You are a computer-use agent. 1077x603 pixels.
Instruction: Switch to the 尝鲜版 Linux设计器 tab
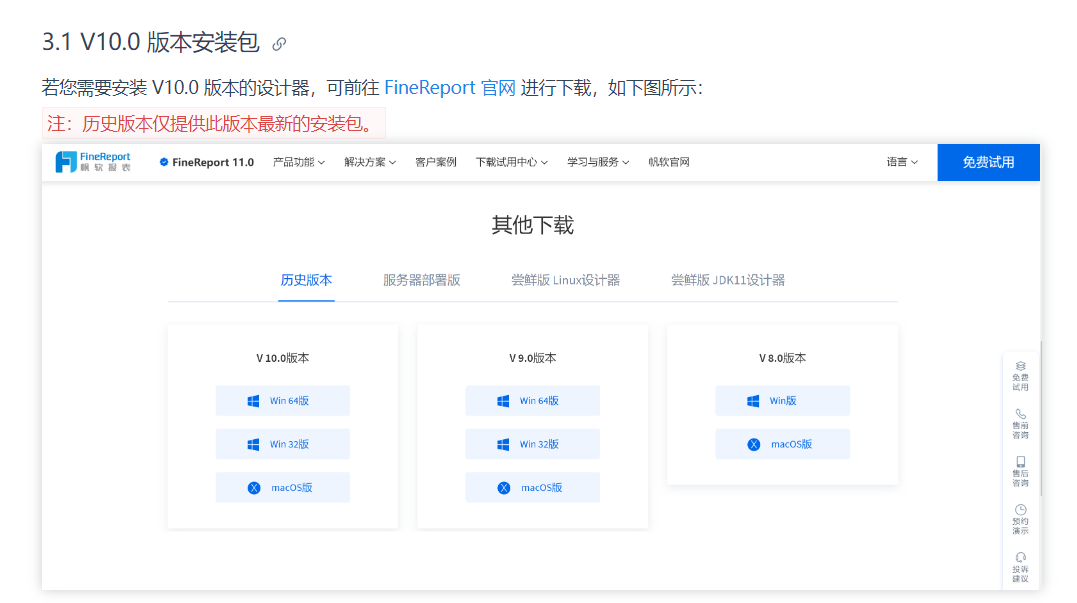pyautogui.click(x=565, y=280)
